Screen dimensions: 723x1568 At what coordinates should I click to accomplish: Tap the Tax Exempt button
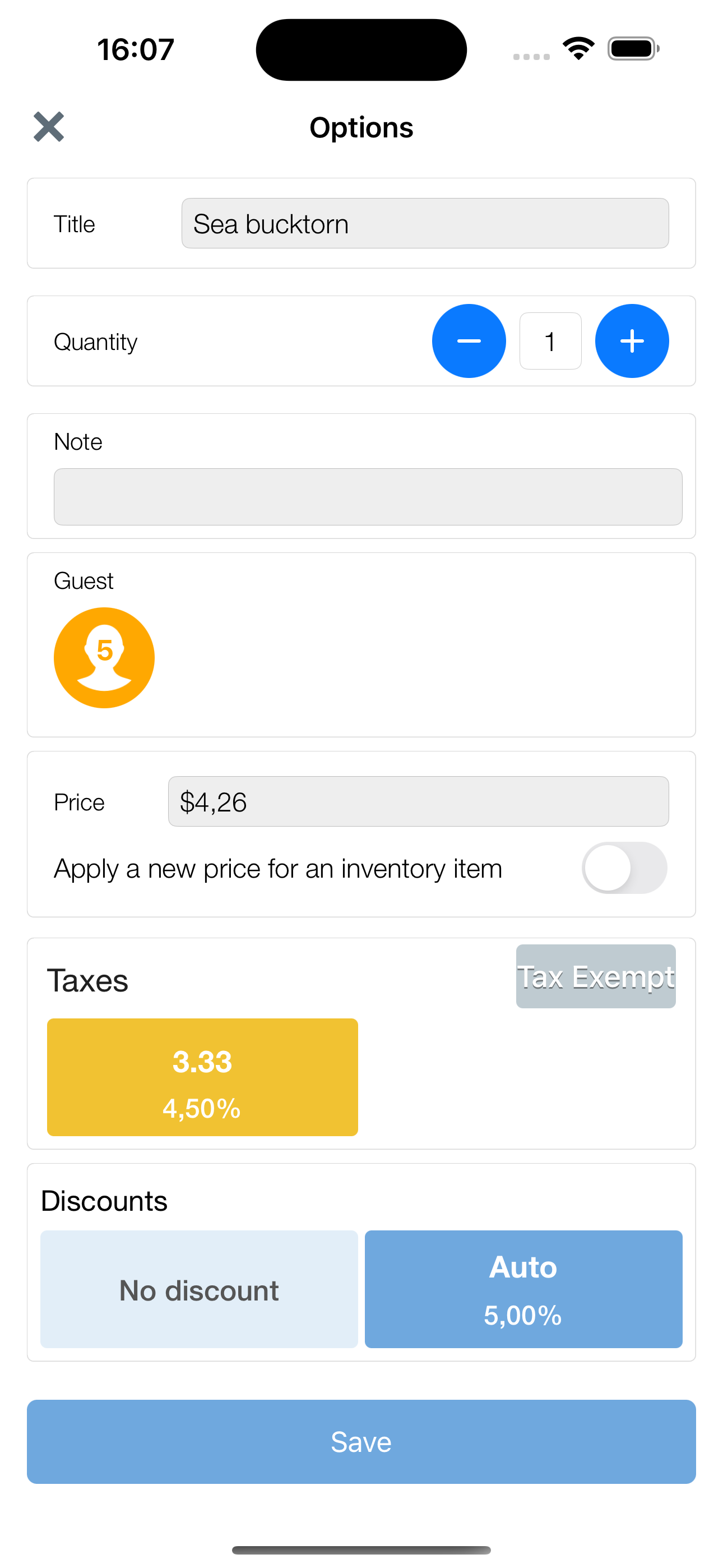coord(596,976)
